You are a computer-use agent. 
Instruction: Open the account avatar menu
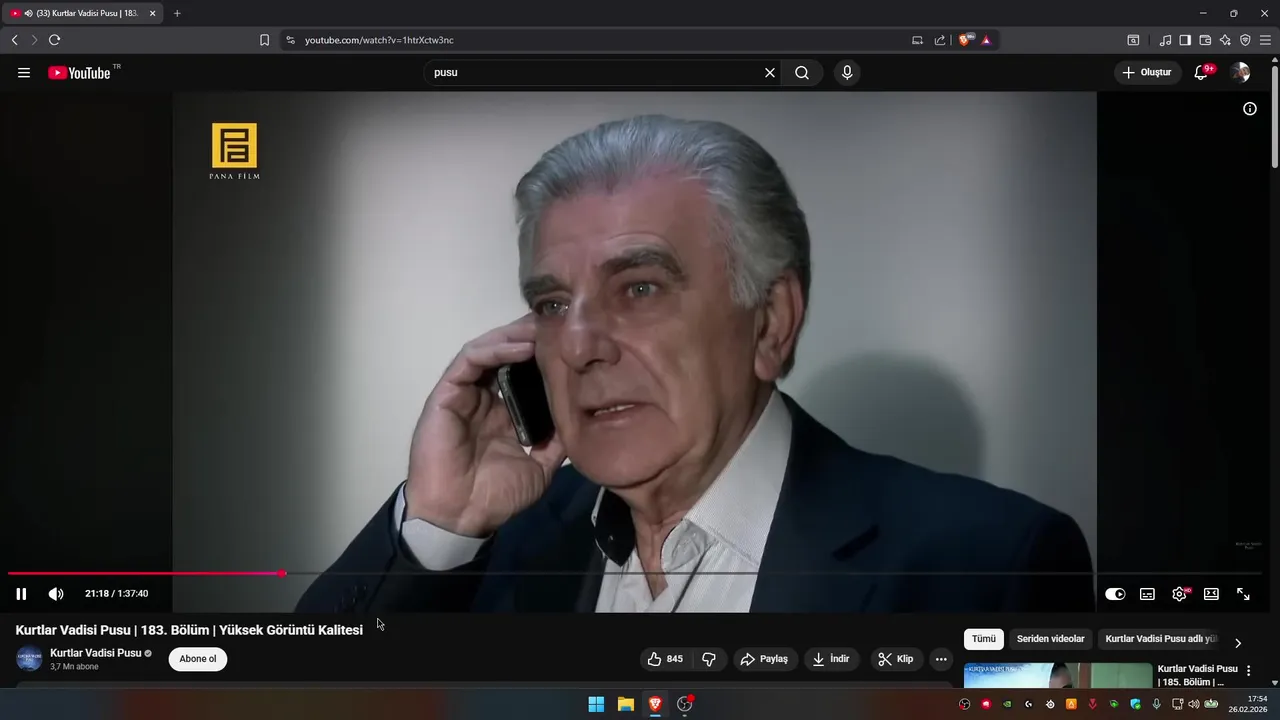click(1240, 73)
